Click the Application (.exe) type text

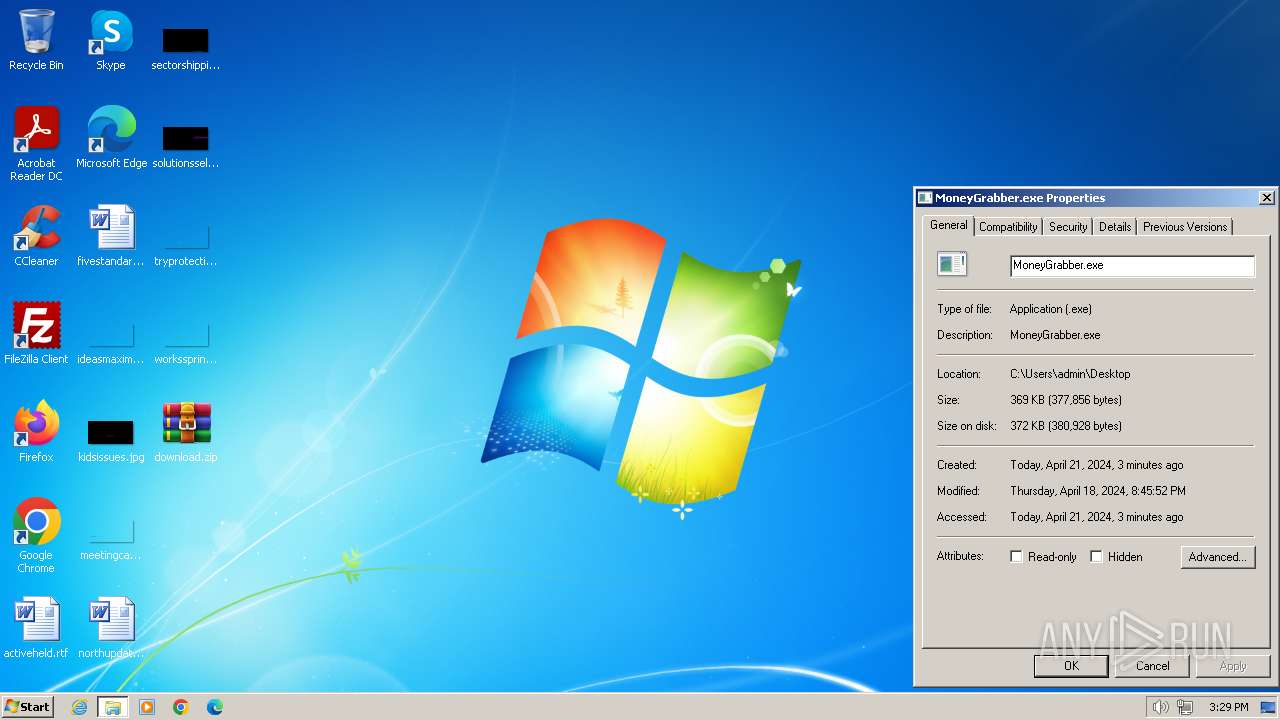1051,309
